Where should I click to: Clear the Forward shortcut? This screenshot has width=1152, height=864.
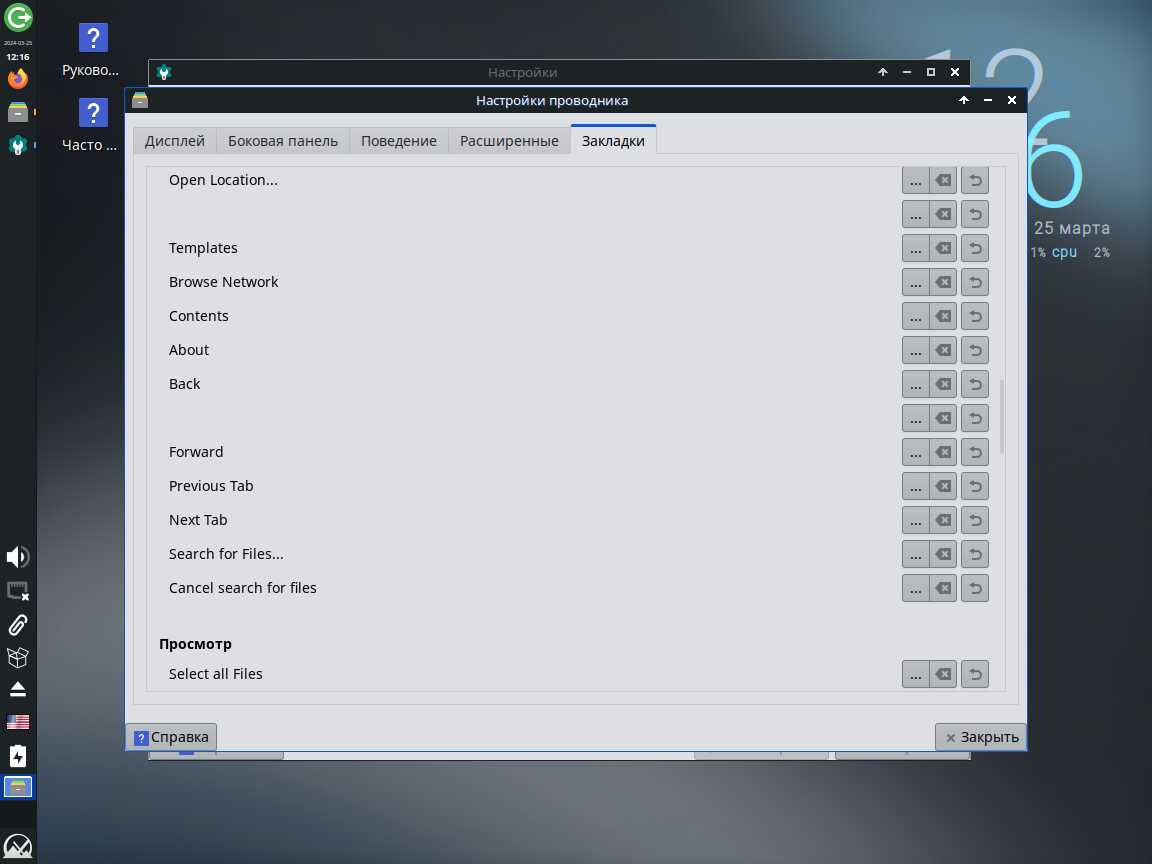point(943,452)
